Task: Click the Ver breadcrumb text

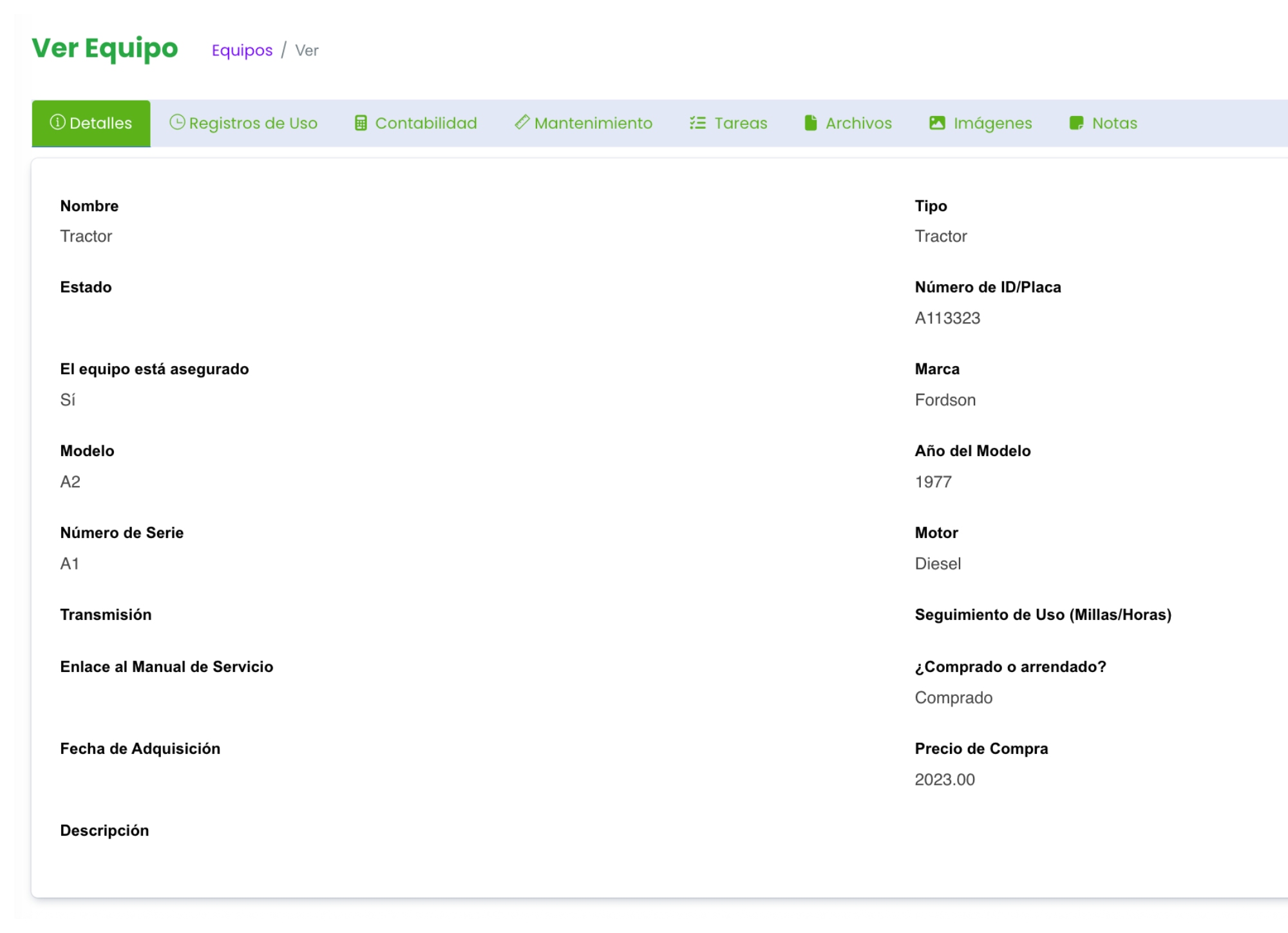Action: click(x=307, y=50)
